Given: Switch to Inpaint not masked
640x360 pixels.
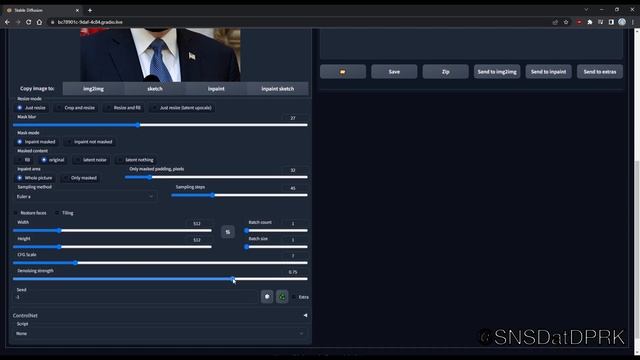Looking at the screenshot, I should (89, 142).
